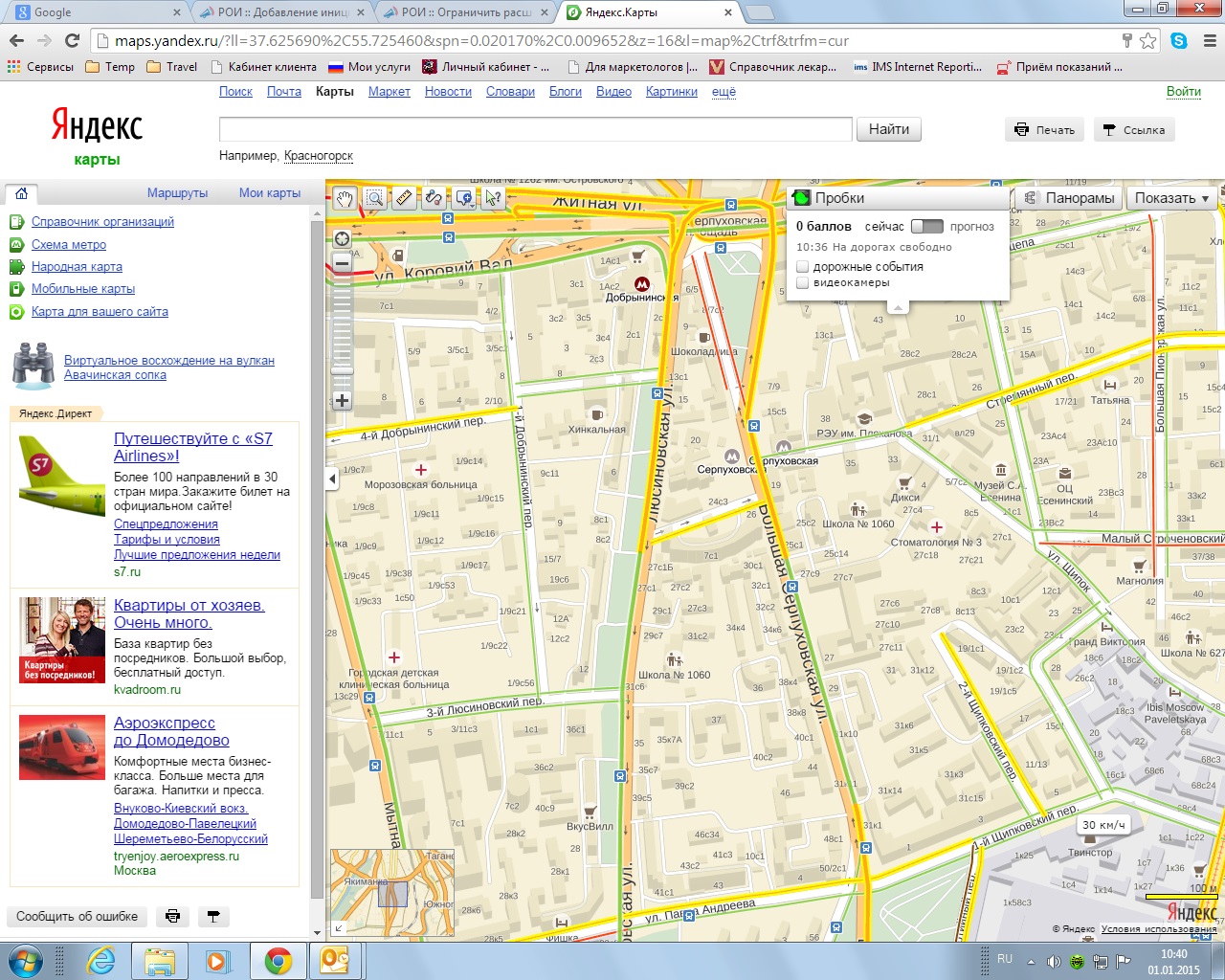The height and width of the screenshot is (980, 1225).
Task: Activate the 'What's here' cursor query tool
Action: [494, 198]
